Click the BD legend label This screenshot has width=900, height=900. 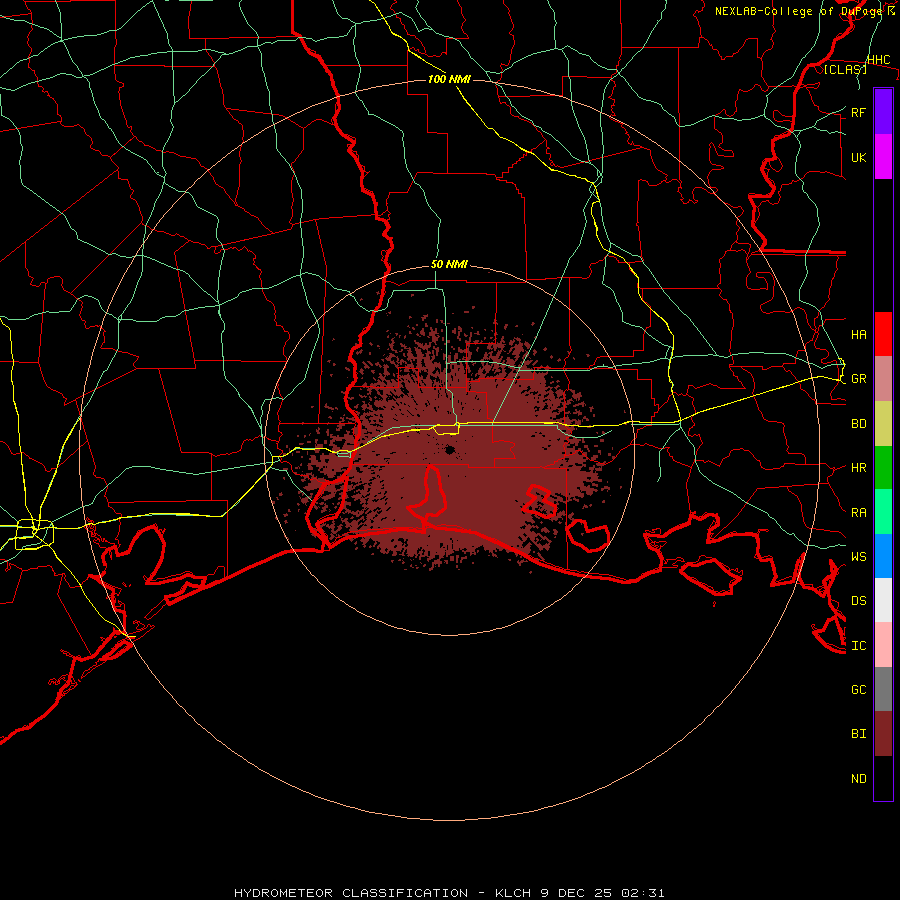pos(858,424)
